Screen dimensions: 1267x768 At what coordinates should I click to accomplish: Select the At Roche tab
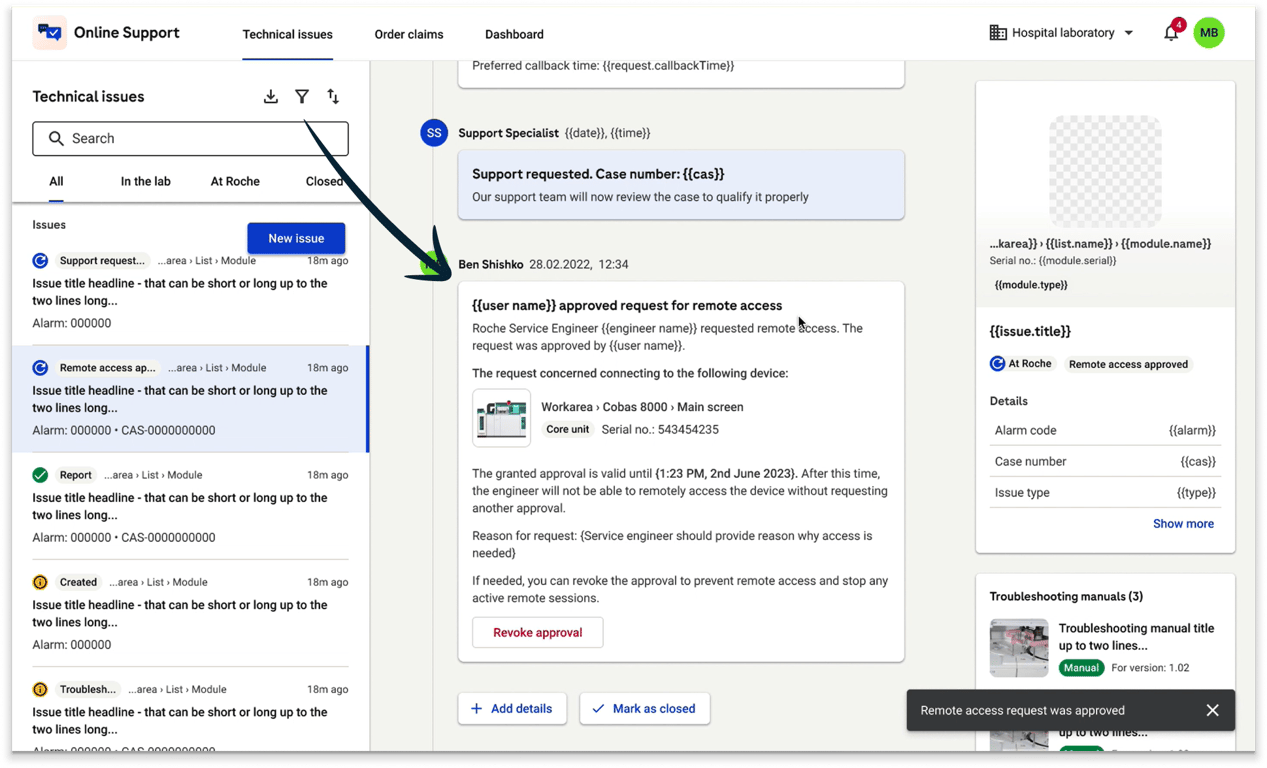235,182
